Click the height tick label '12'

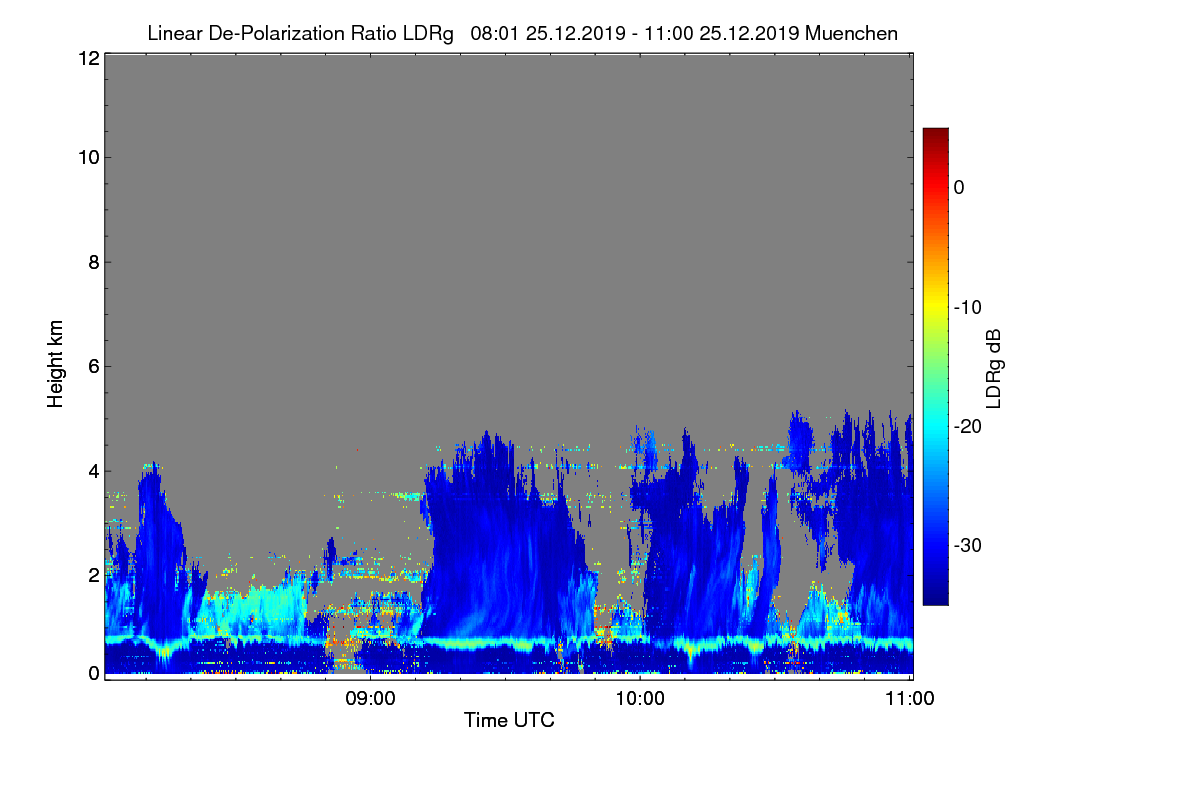[87, 58]
